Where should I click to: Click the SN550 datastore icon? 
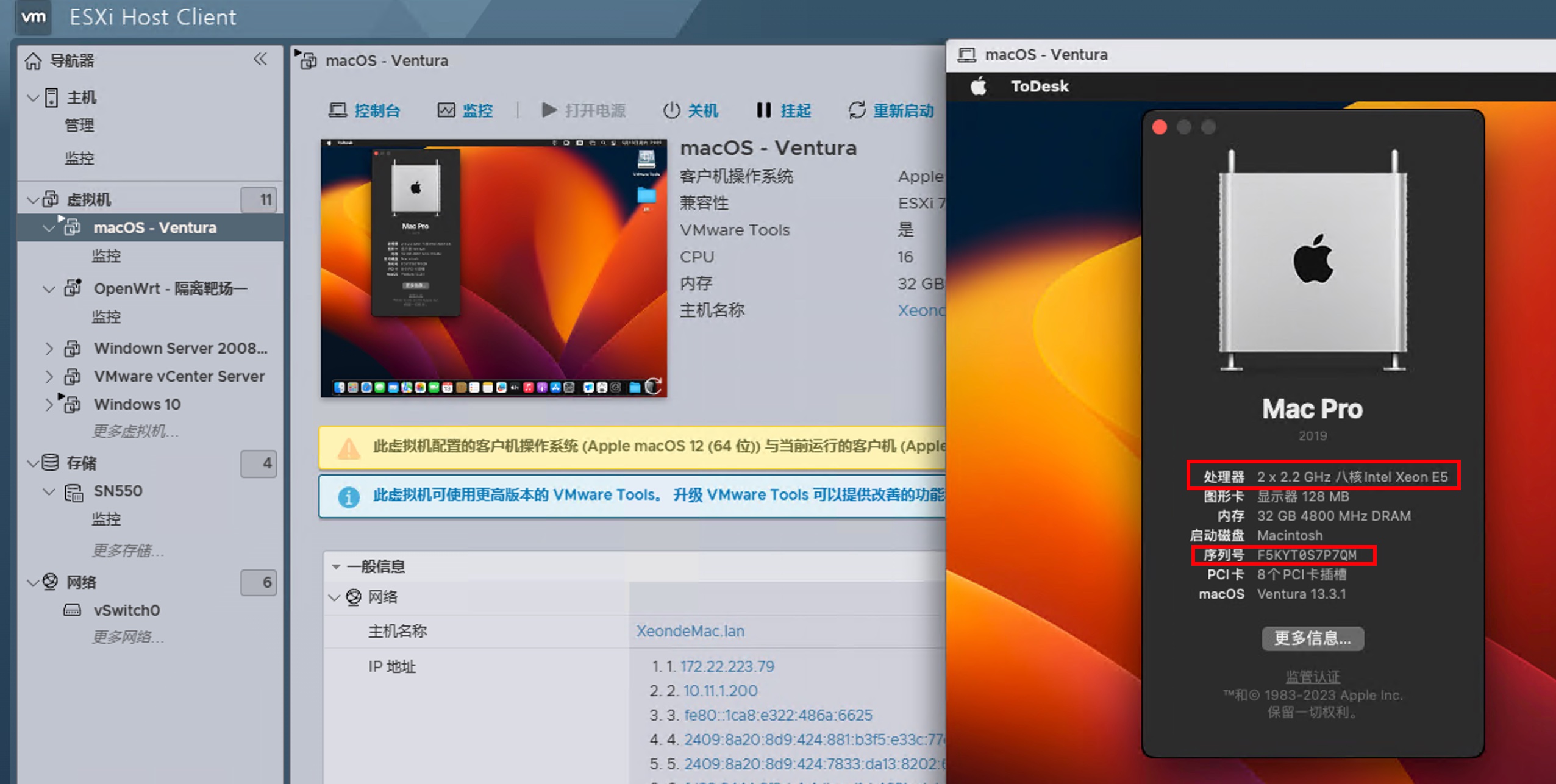point(74,492)
